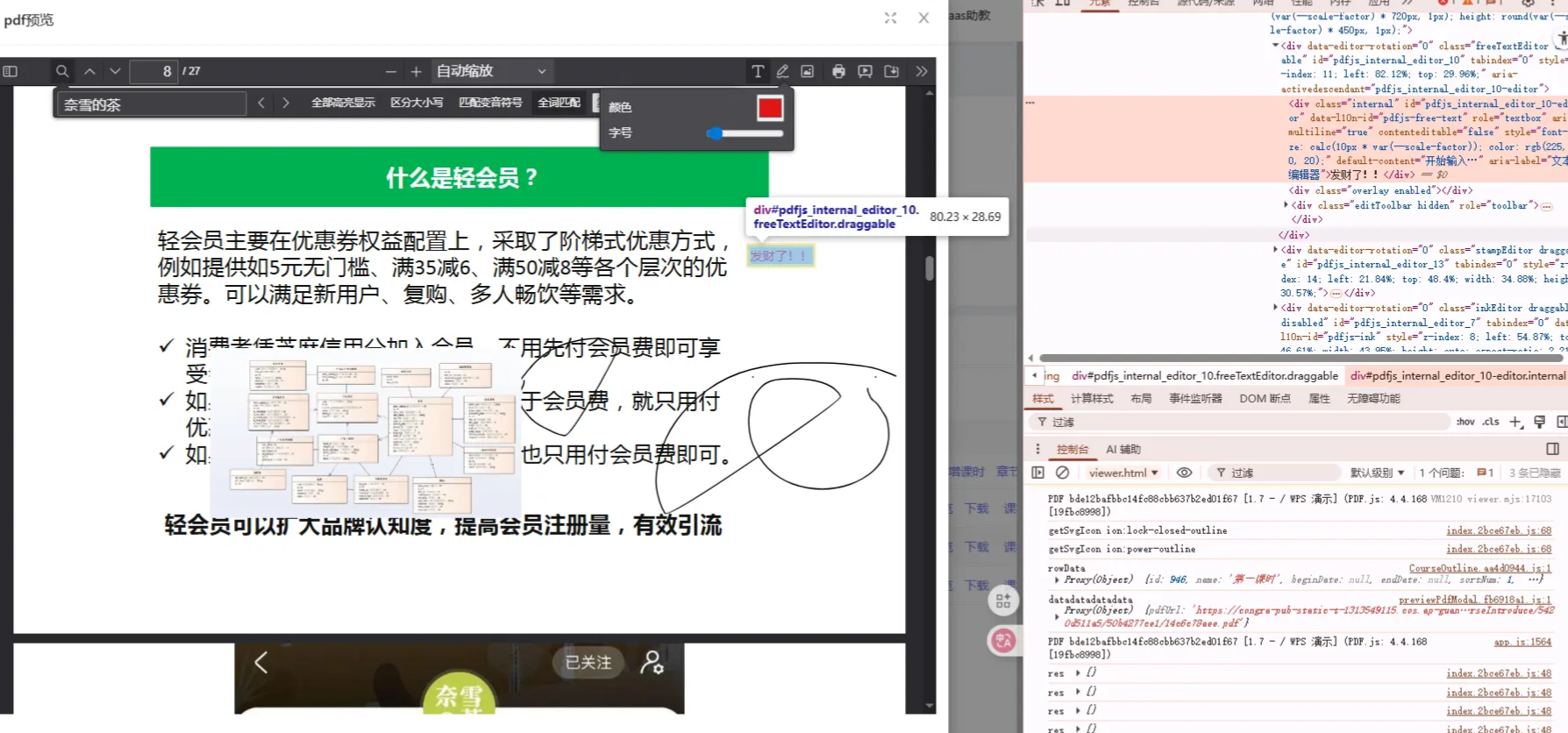This screenshot has height=733, width=1568.
Task: Toggle 全词匹配 search option
Action: click(559, 103)
